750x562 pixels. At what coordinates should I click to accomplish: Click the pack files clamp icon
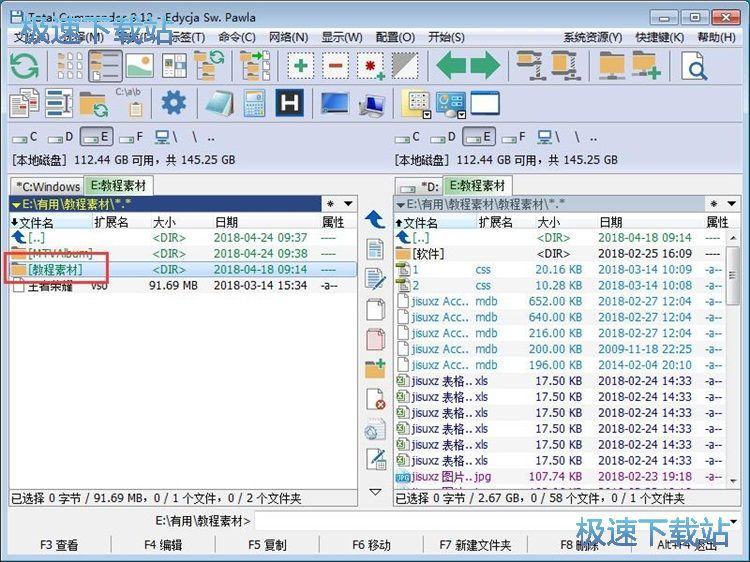[x=530, y=66]
